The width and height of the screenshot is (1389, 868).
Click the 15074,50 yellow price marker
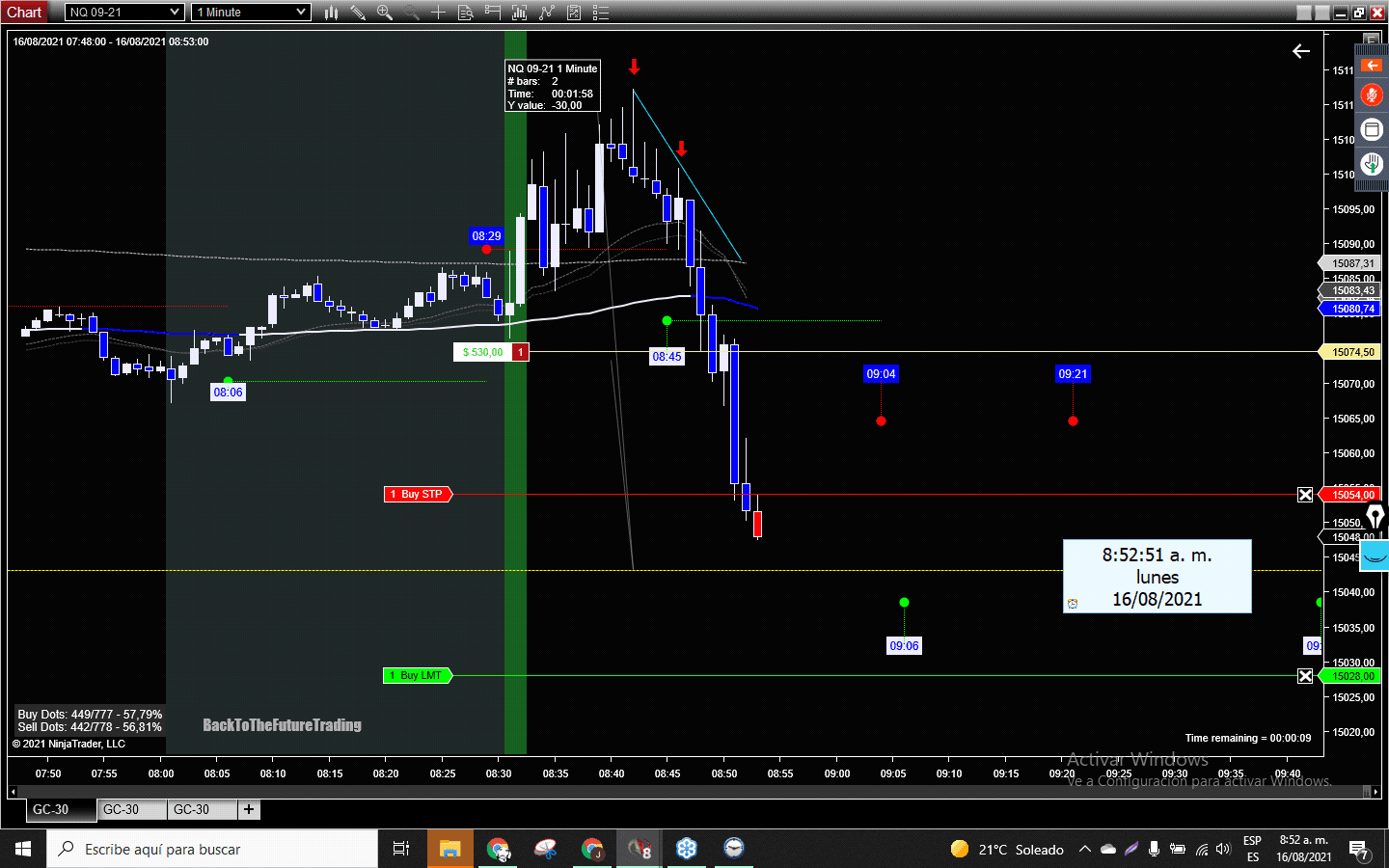pos(1351,352)
